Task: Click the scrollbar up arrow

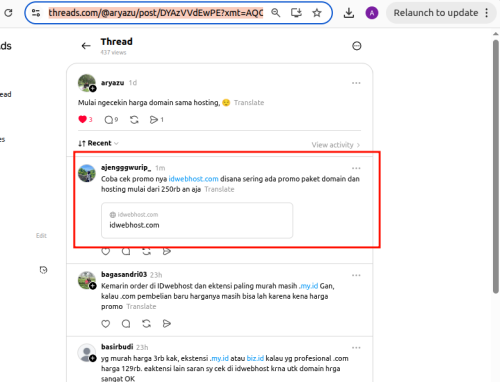Action: pos(496,34)
